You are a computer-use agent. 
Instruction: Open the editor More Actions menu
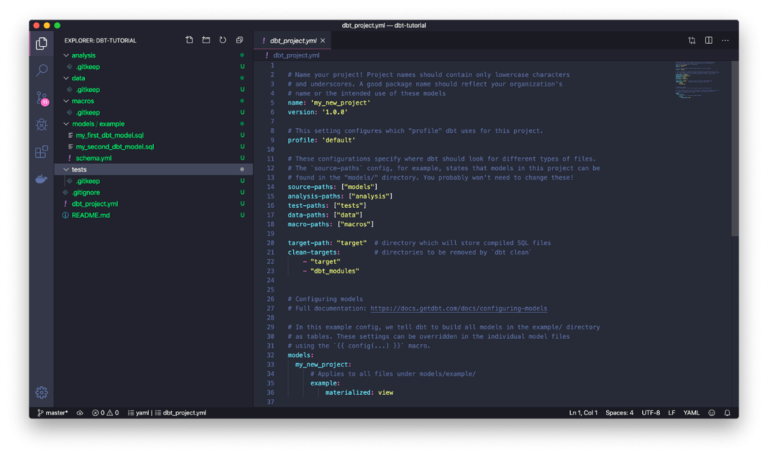click(725, 40)
